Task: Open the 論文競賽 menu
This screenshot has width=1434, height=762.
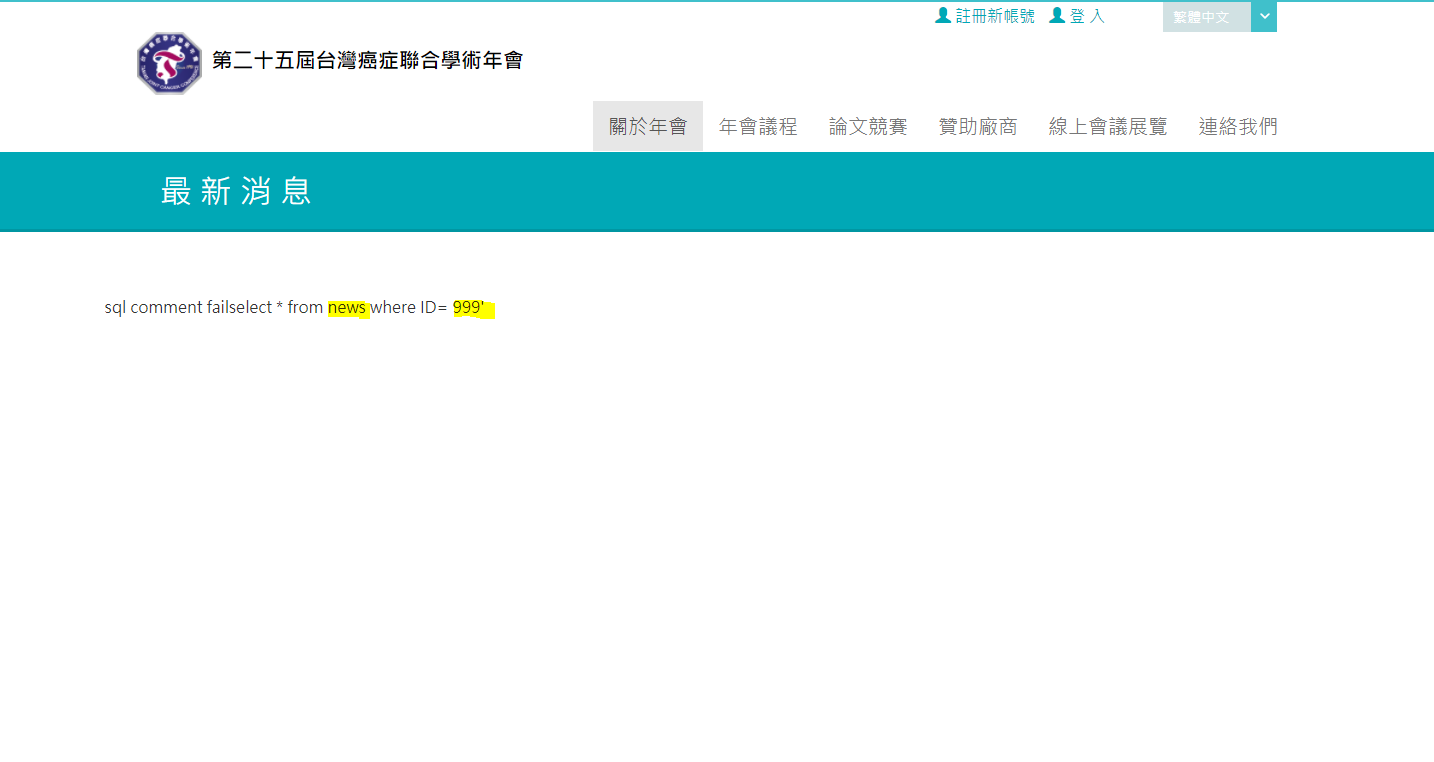Action: point(868,126)
